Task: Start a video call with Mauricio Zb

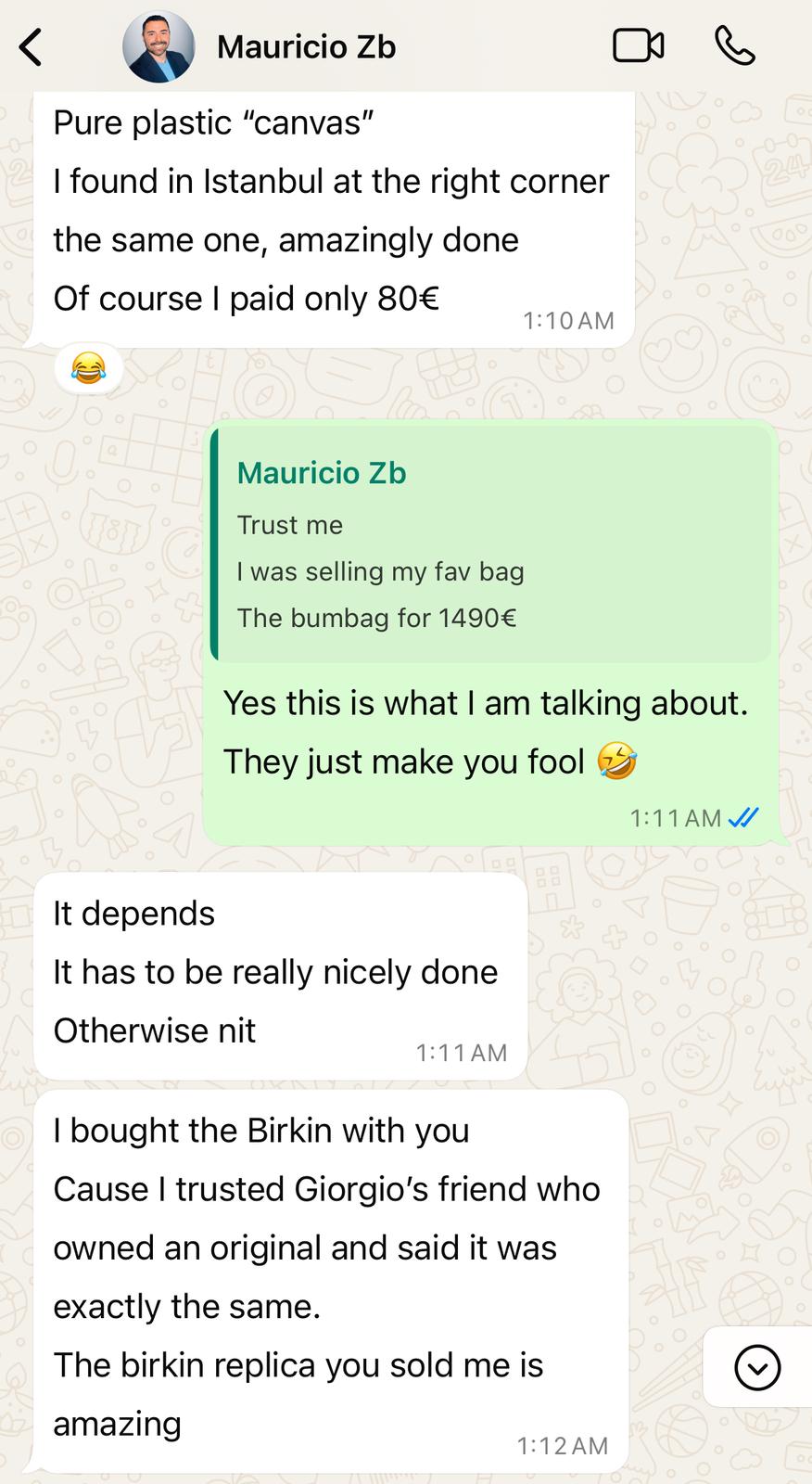Action: click(639, 46)
